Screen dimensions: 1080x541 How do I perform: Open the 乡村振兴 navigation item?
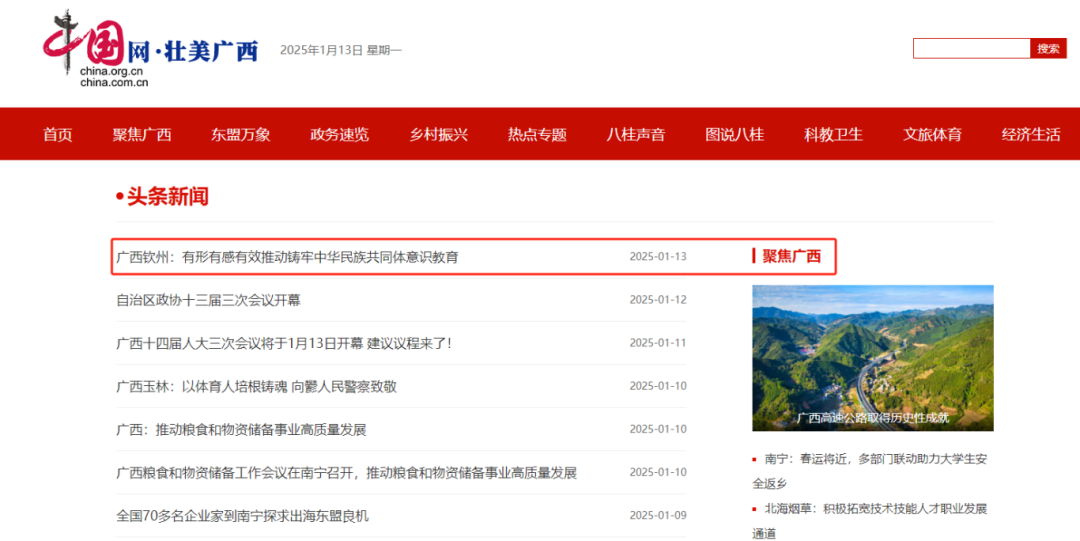tap(439, 134)
